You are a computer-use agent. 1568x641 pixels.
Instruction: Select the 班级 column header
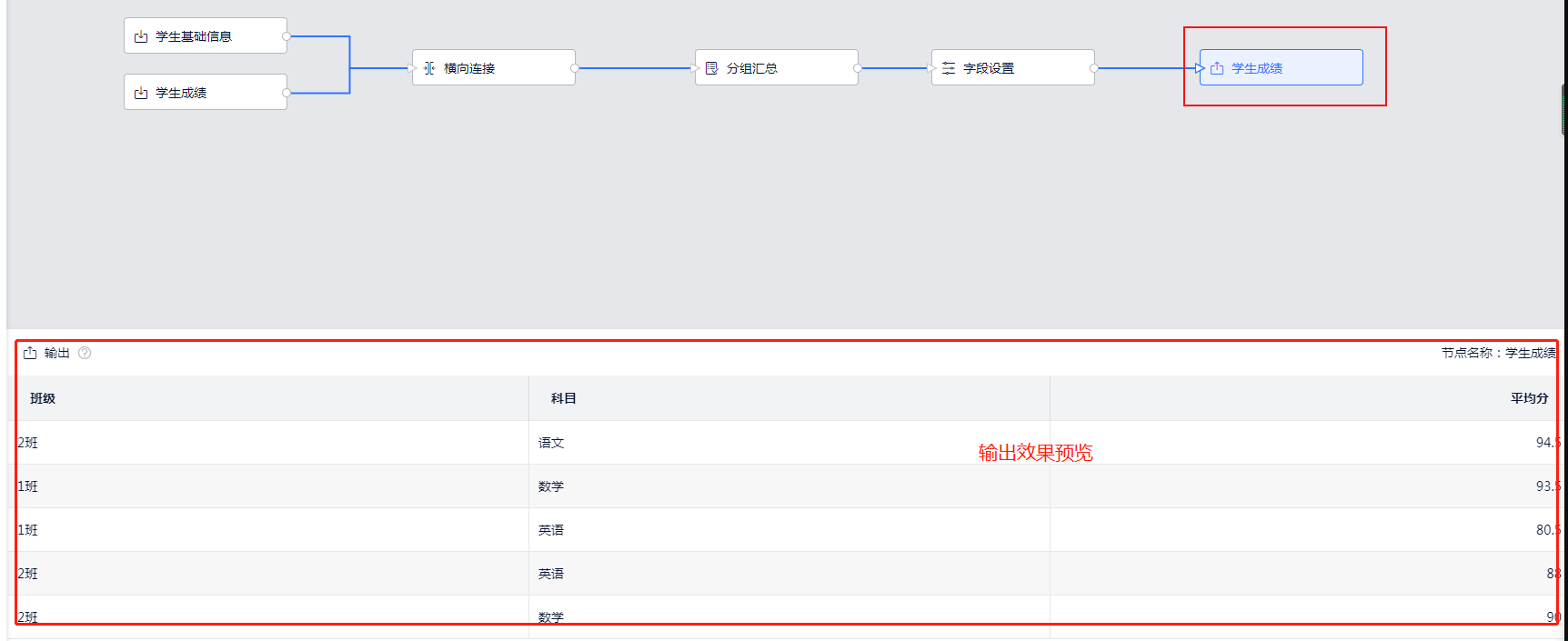coord(43,398)
